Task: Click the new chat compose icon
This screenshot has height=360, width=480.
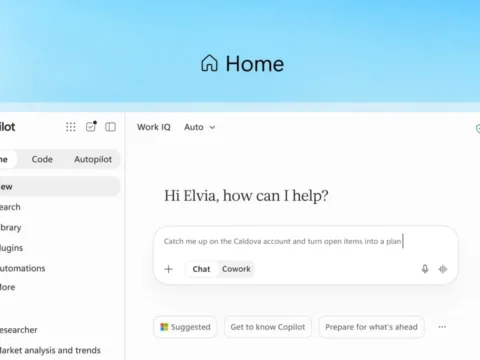Action: pyautogui.click(x=91, y=127)
